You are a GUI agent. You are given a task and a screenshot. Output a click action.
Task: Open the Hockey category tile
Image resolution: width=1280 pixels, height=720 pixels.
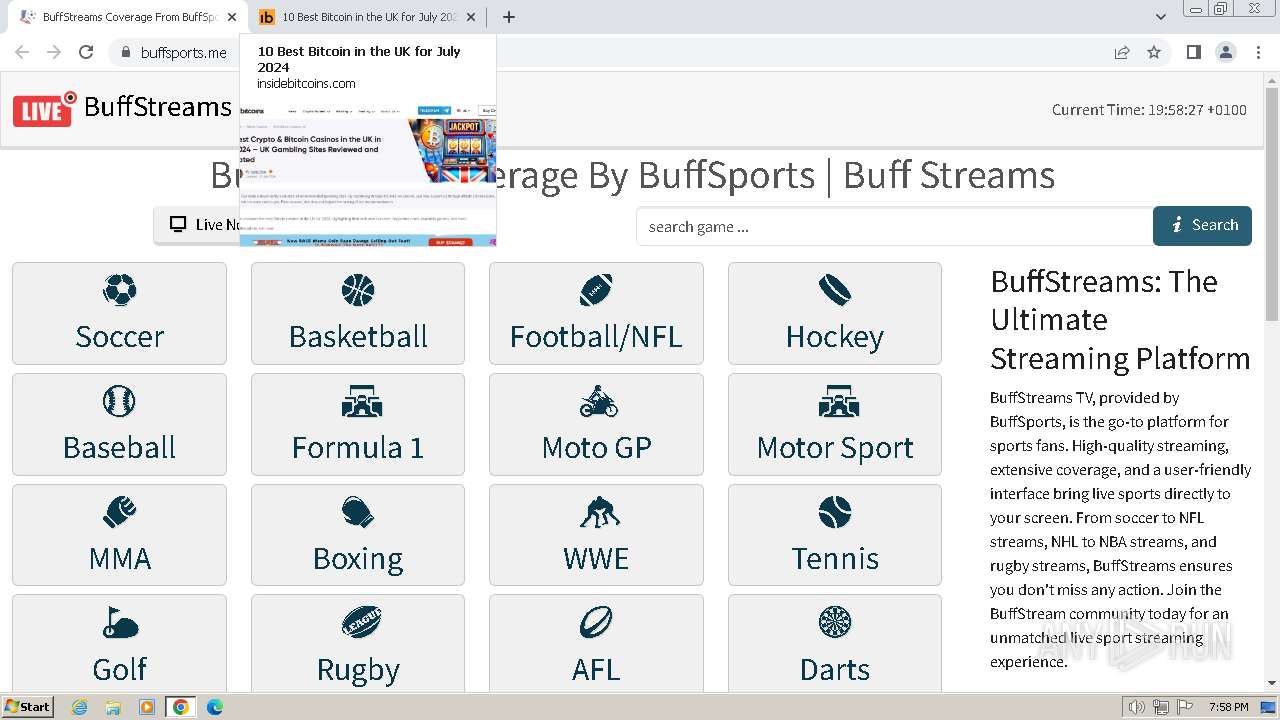[x=835, y=313]
